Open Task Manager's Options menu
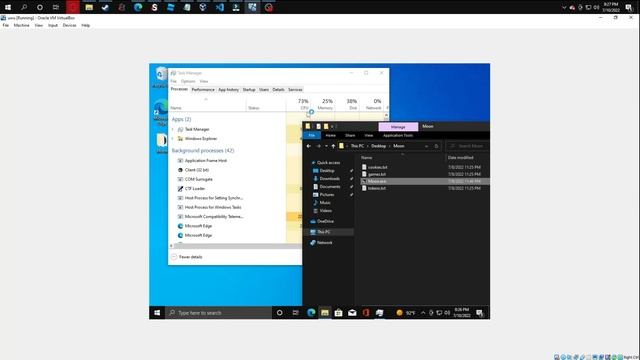The image size is (640, 360). pyautogui.click(x=188, y=81)
